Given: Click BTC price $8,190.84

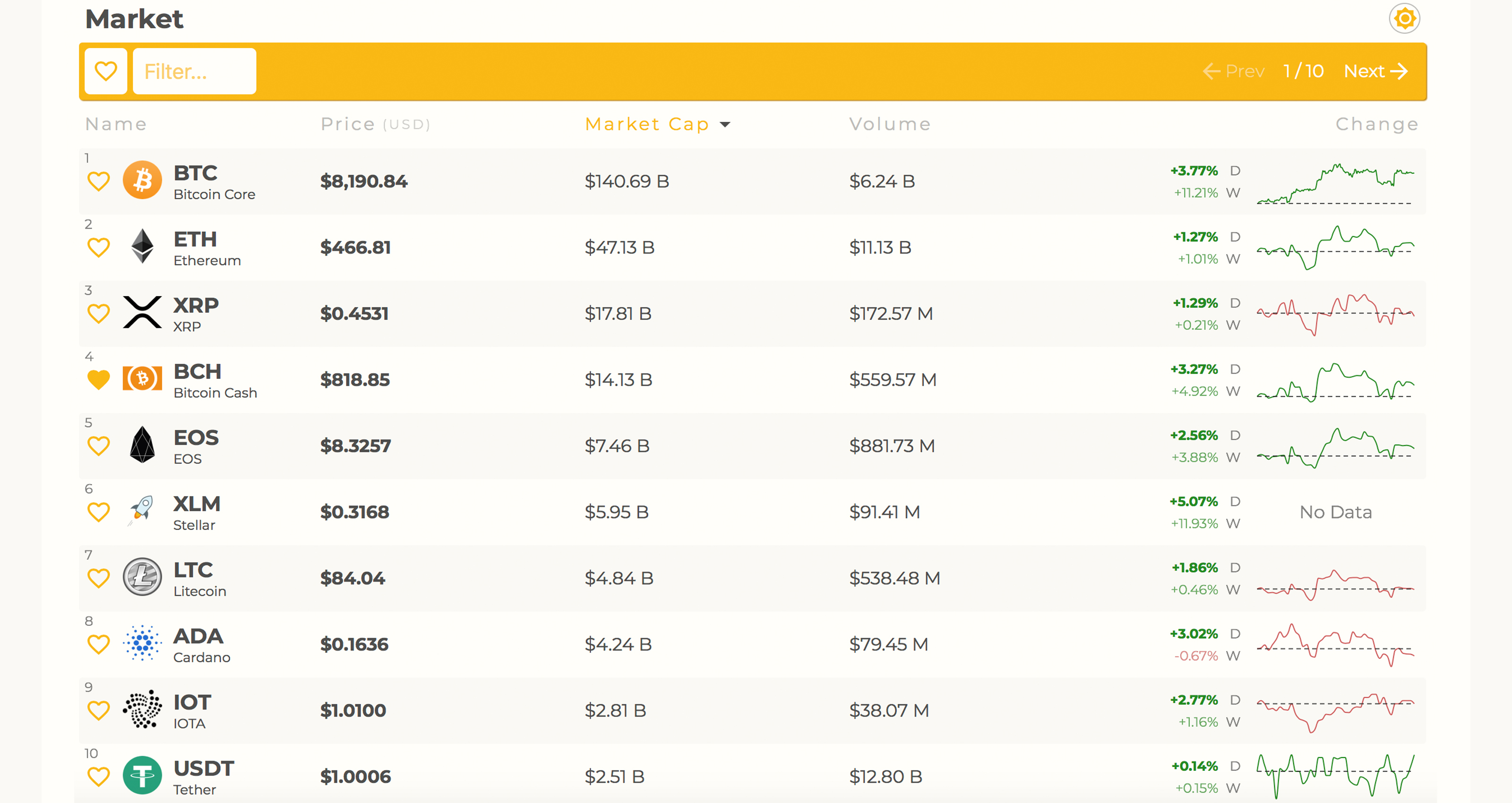Looking at the screenshot, I should click(363, 181).
